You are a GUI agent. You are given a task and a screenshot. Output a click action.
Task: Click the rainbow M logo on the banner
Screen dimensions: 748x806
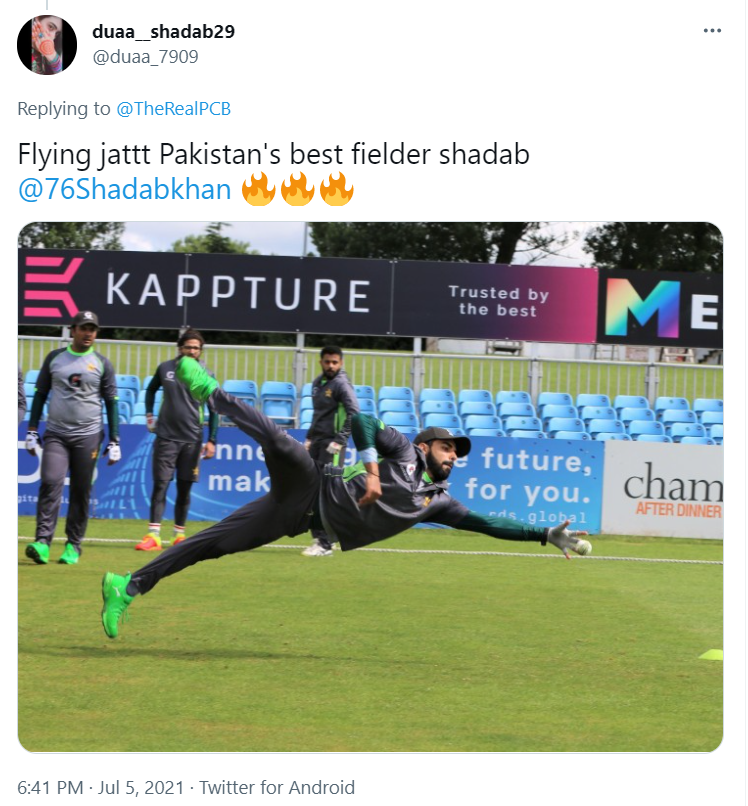click(x=643, y=307)
